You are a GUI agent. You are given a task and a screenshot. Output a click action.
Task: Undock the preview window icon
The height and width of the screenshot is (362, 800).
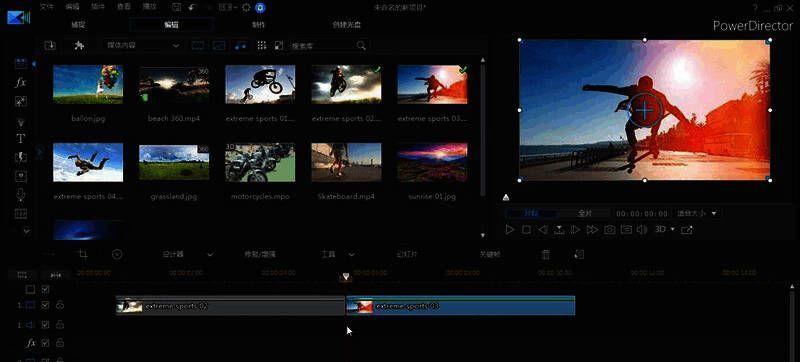coord(687,229)
